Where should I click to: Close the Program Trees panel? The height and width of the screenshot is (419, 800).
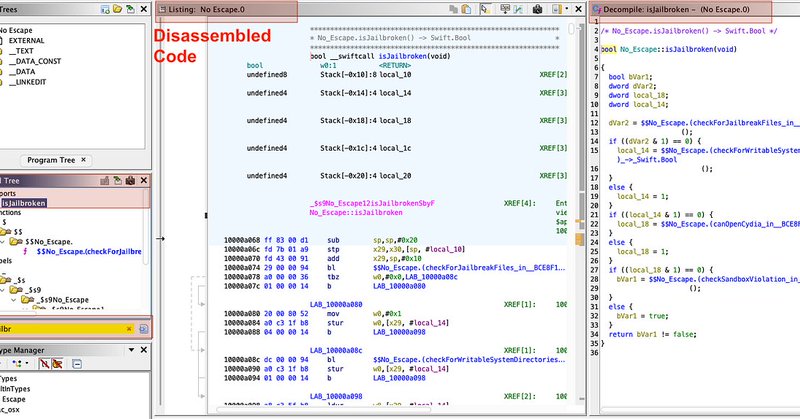(x=144, y=9)
